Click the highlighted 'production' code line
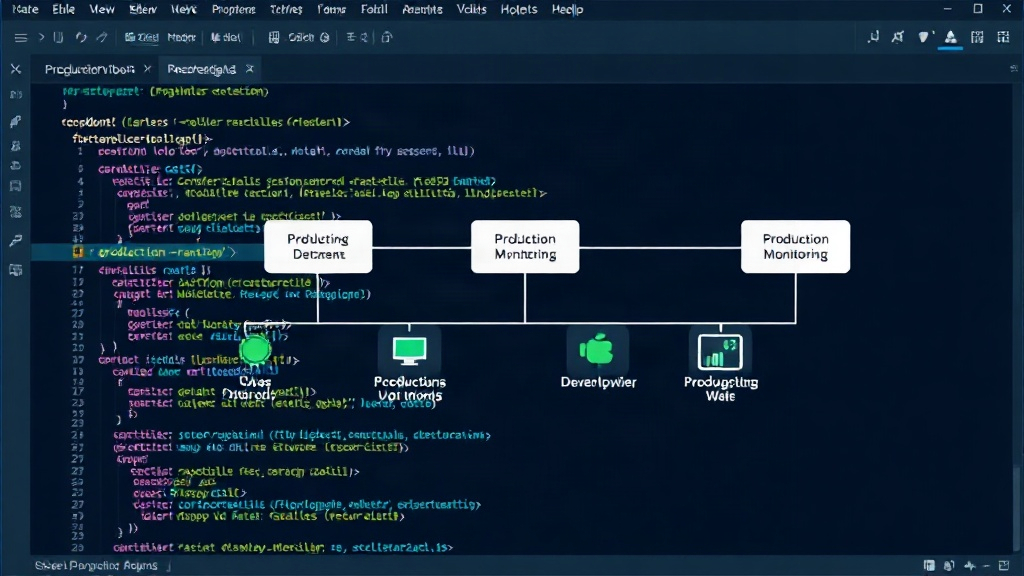The height and width of the screenshot is (576, 1024). pyautogui.click(x=147, y=252)
